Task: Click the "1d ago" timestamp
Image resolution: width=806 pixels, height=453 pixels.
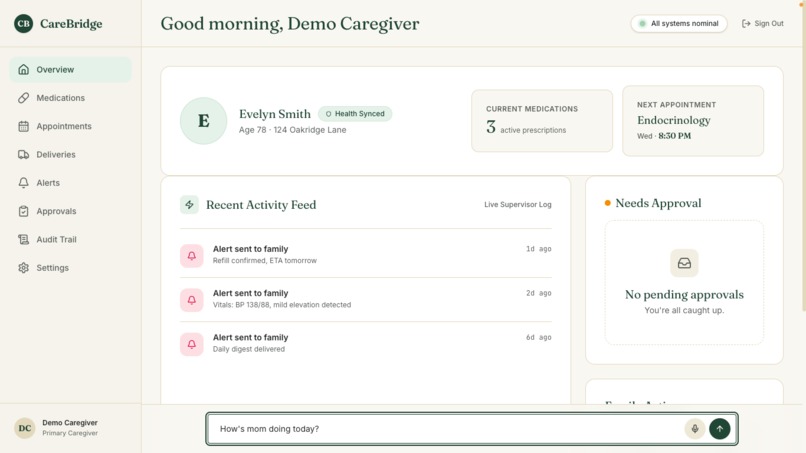Action: tap(538, 249)
